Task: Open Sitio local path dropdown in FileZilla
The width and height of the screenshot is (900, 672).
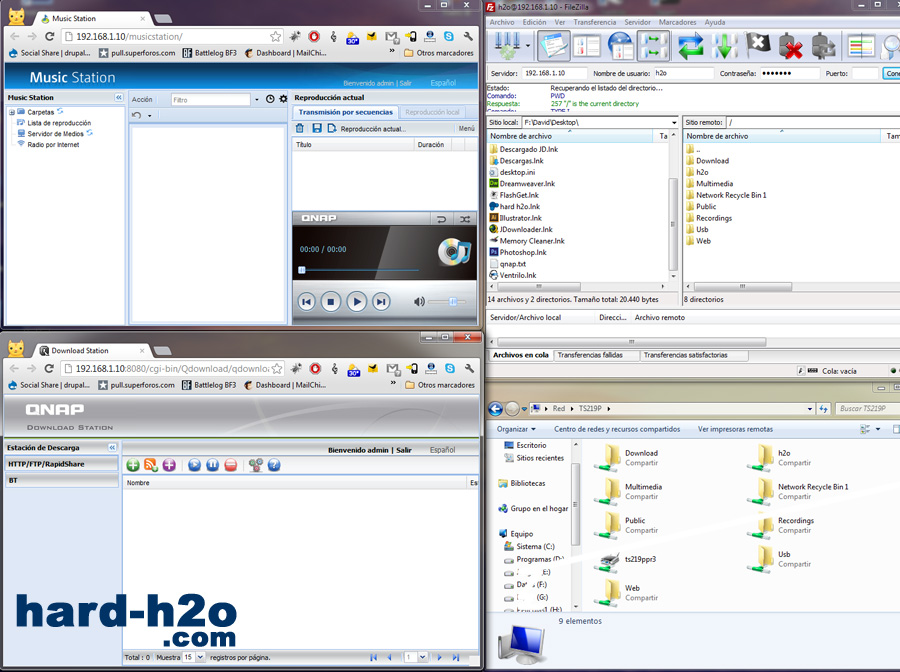Action: point(674,123)
